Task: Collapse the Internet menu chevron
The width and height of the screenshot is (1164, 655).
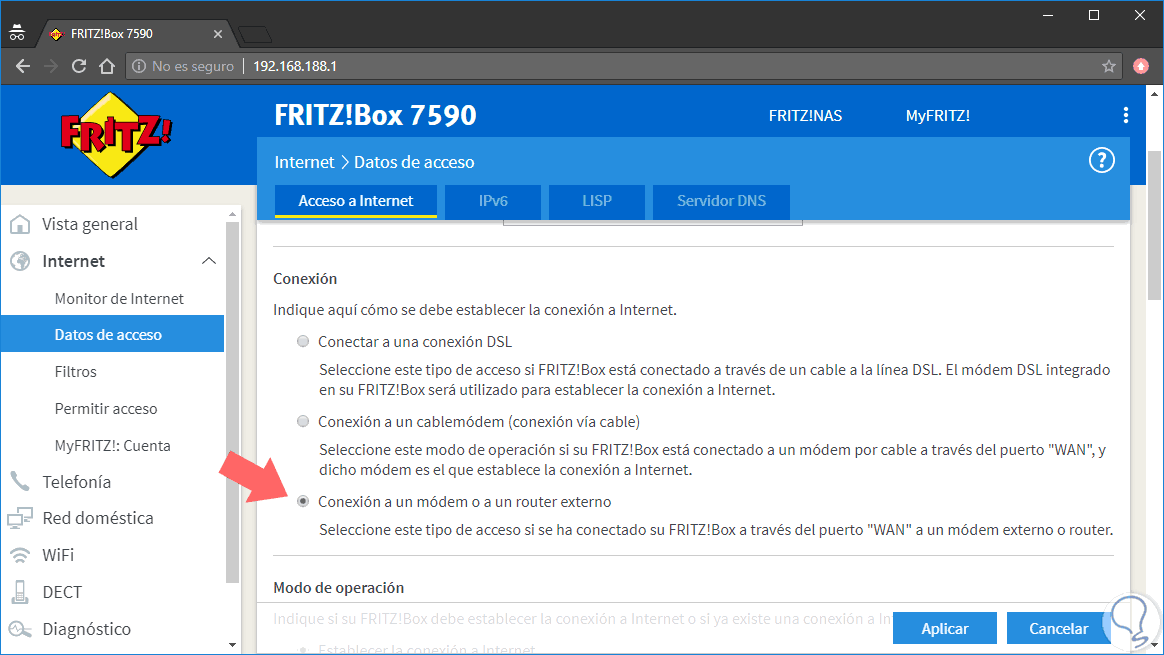Action: click(209, 261)
